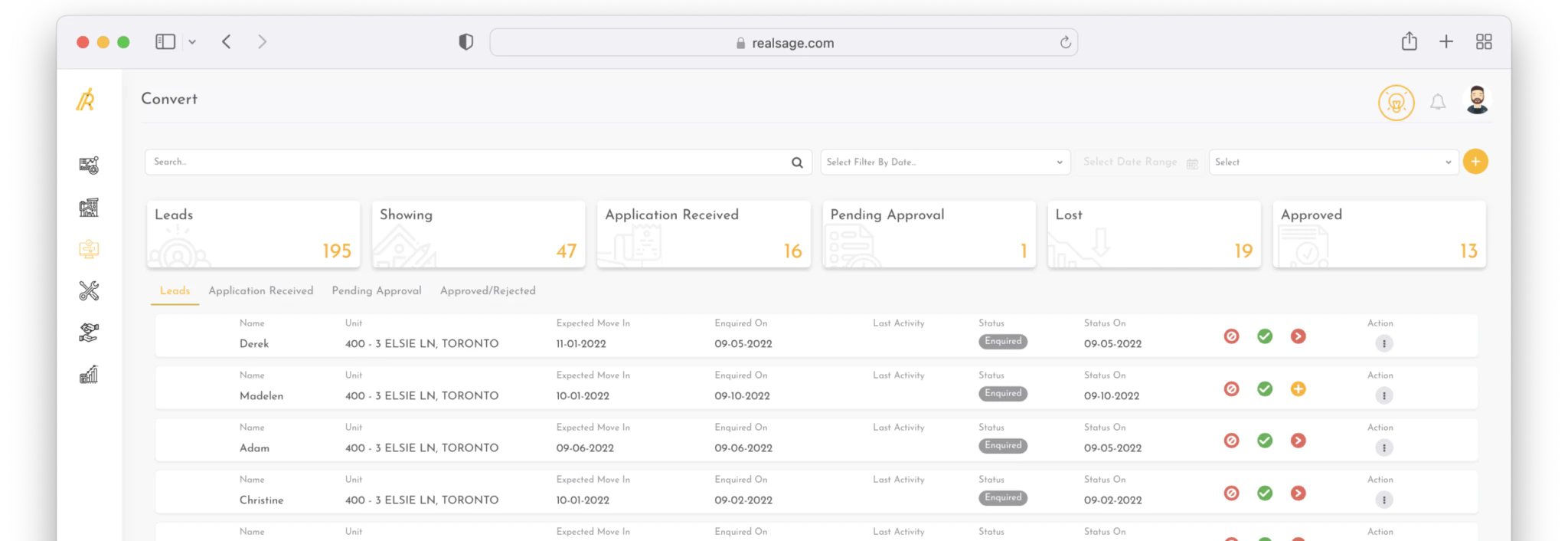Open the notifications bell

(1438, 102)
